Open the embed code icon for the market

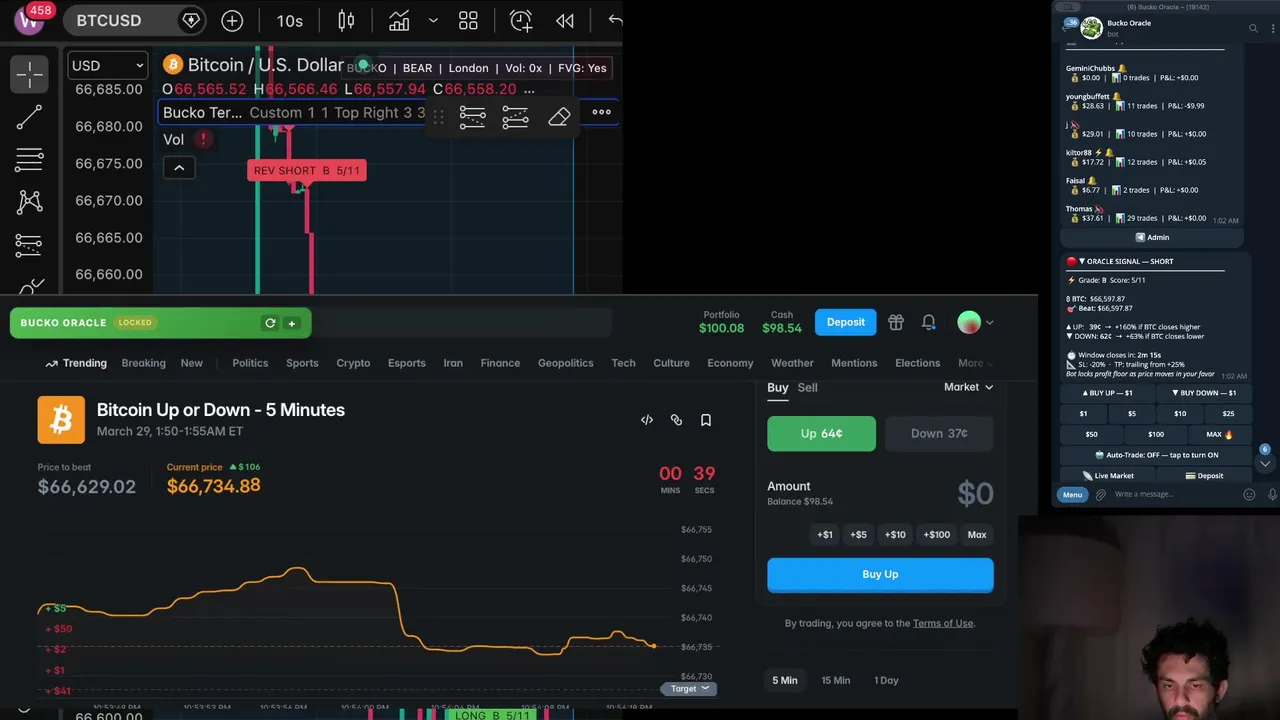click(647, 420)
